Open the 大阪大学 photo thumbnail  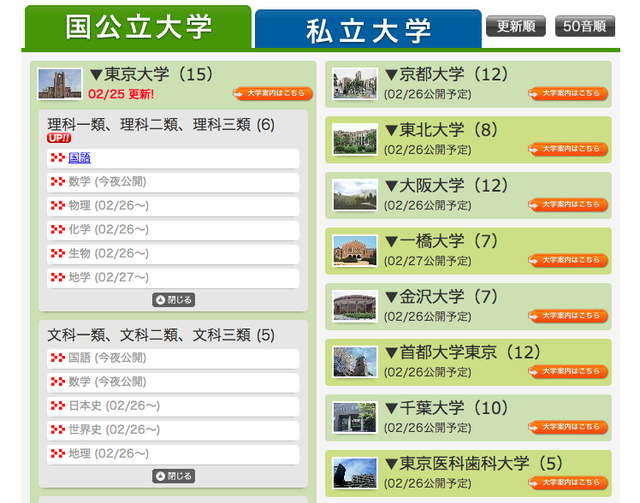point(355,195)
